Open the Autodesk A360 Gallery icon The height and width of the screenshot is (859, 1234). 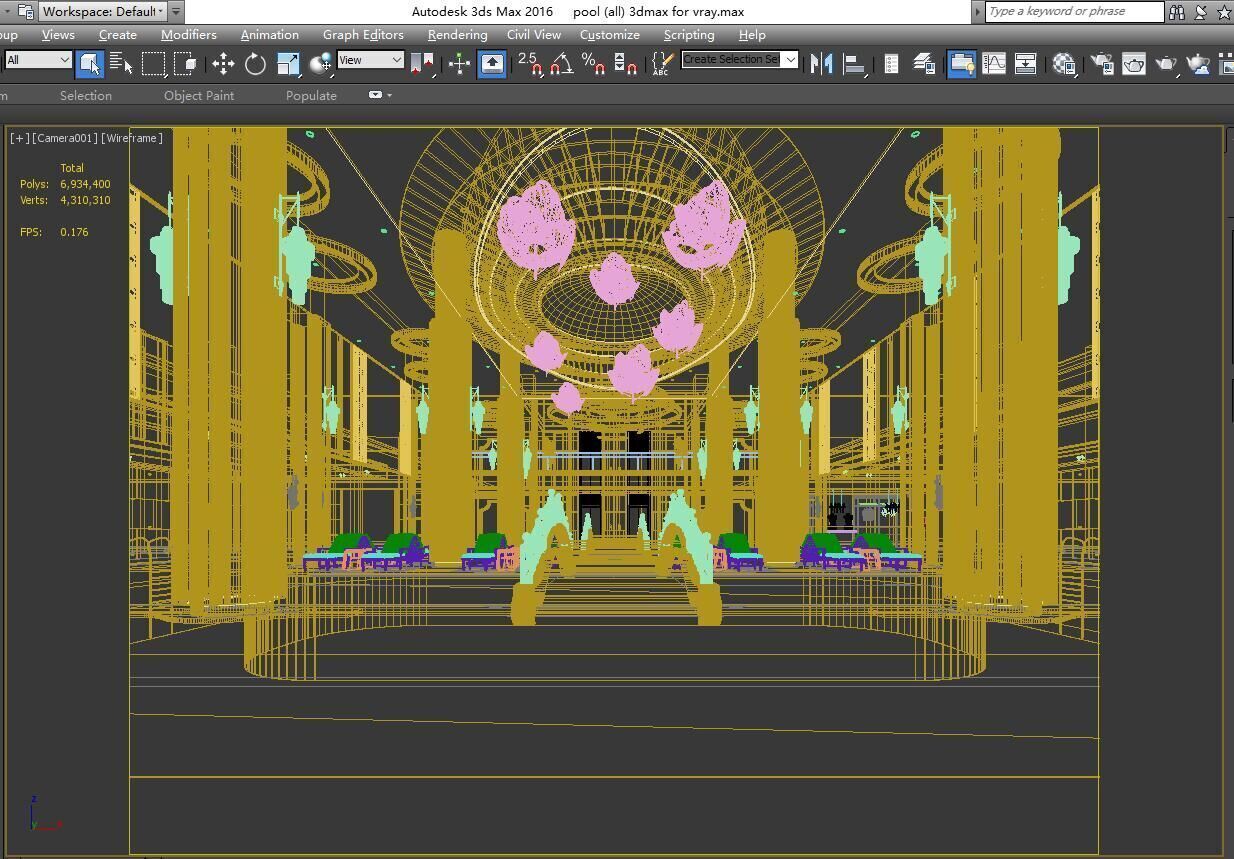pyautogui.click(x=1226, y=64)
